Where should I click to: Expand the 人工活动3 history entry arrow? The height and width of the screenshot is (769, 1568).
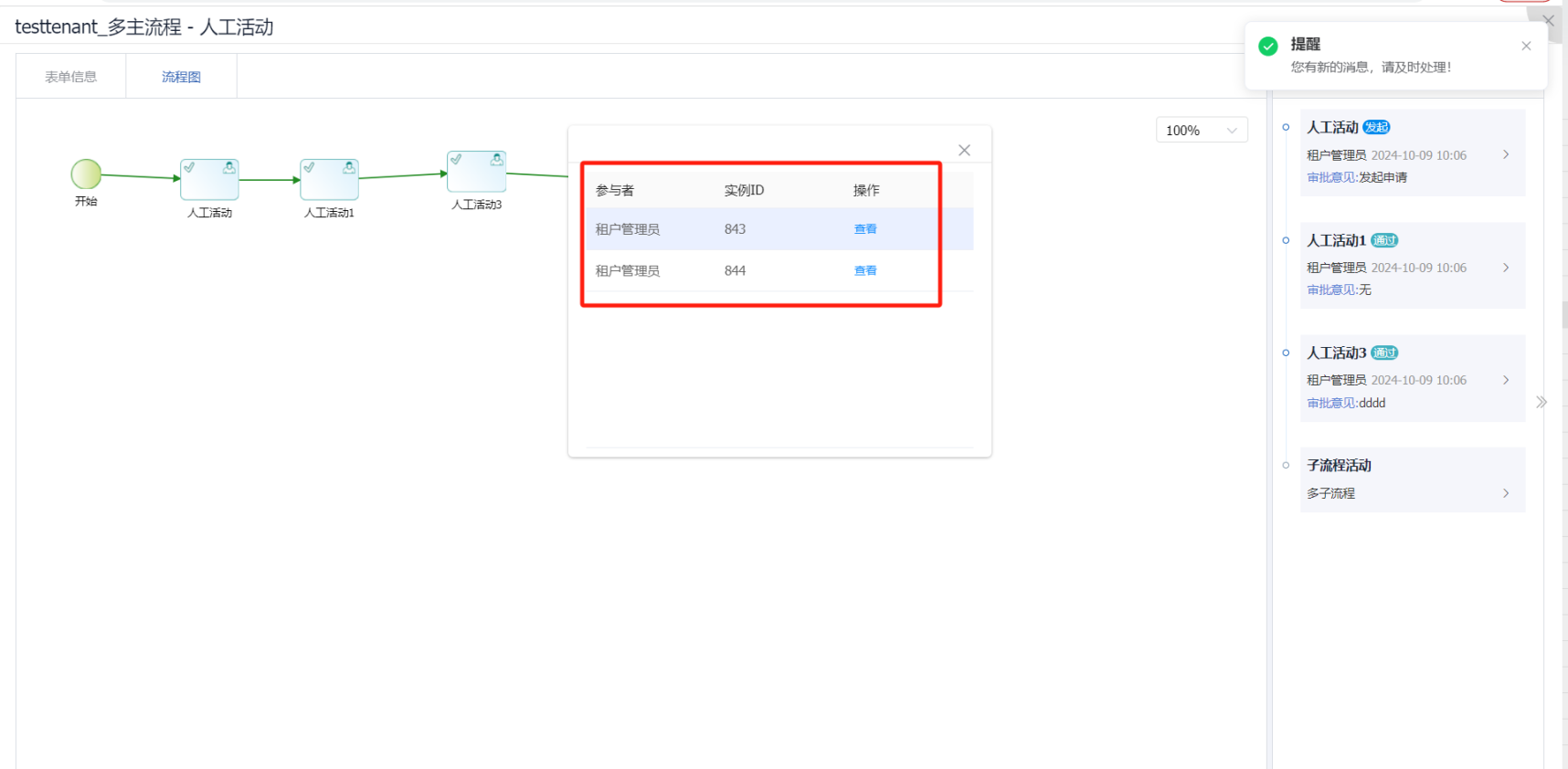click(1506, 380)
